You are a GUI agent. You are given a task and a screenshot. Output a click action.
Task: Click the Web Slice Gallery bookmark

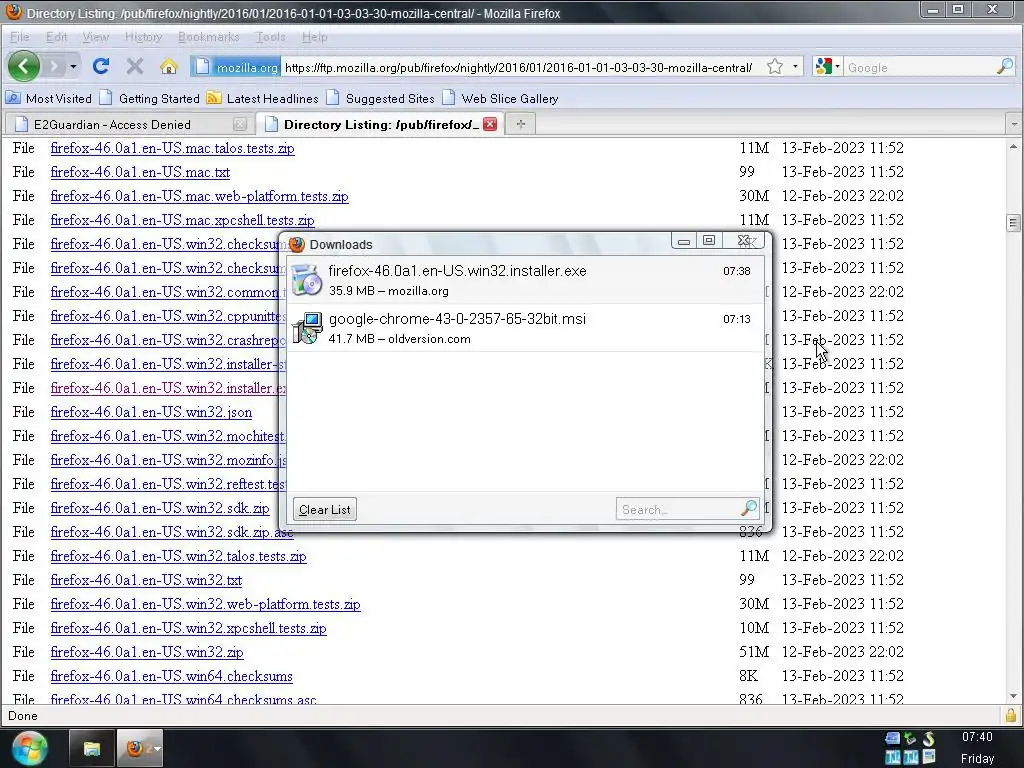pos(501,99)
